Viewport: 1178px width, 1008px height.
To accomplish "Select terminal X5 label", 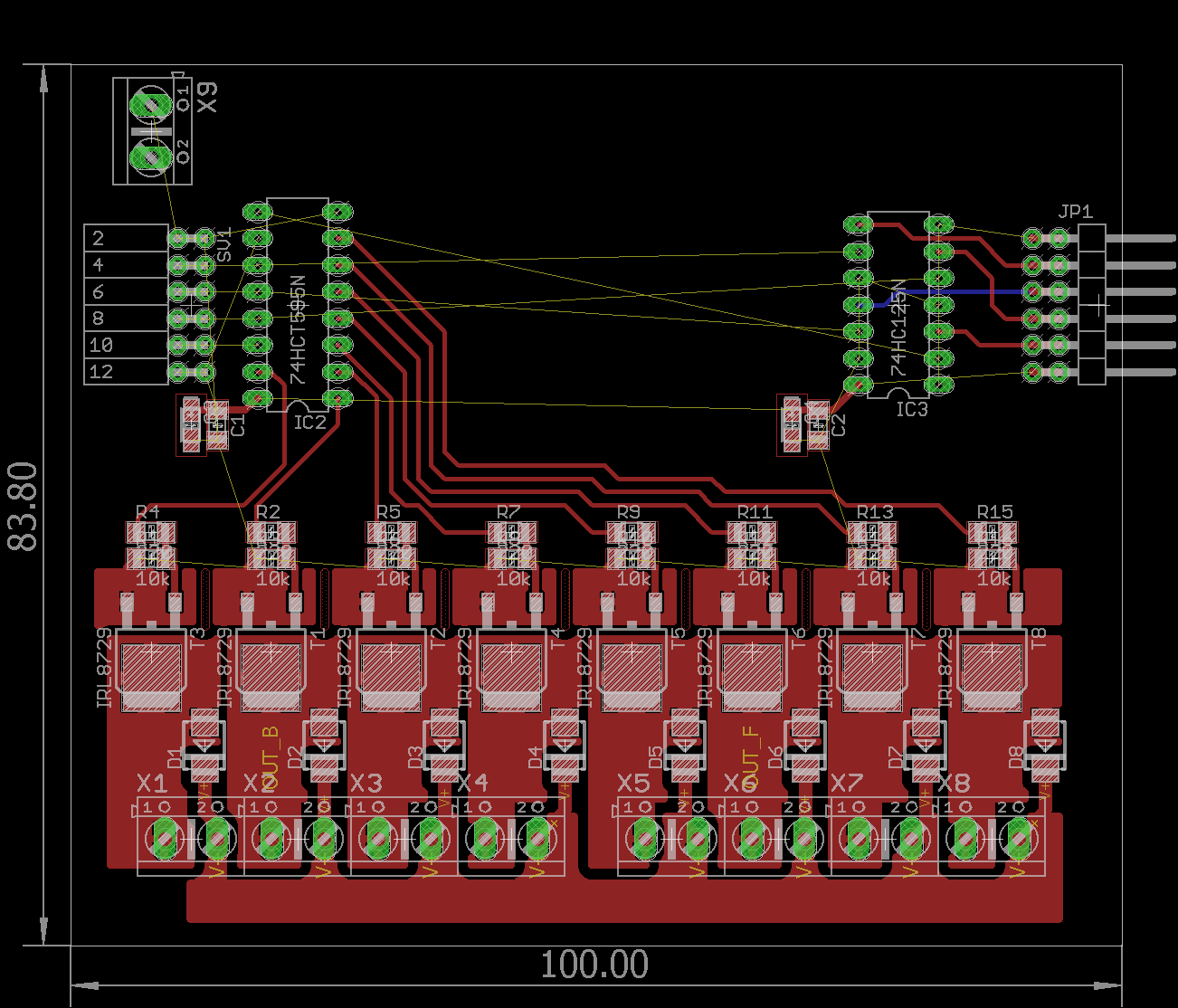I will (633, 783).
